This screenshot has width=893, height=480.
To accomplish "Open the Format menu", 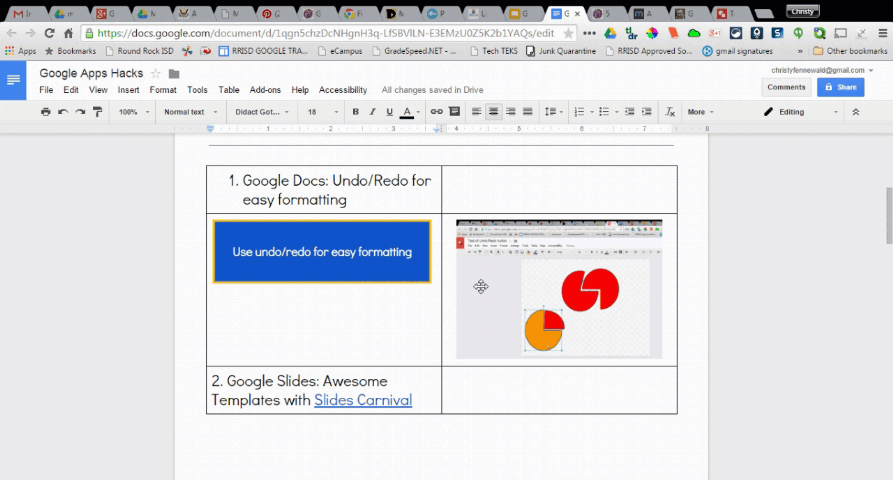I will pos(163,90).
